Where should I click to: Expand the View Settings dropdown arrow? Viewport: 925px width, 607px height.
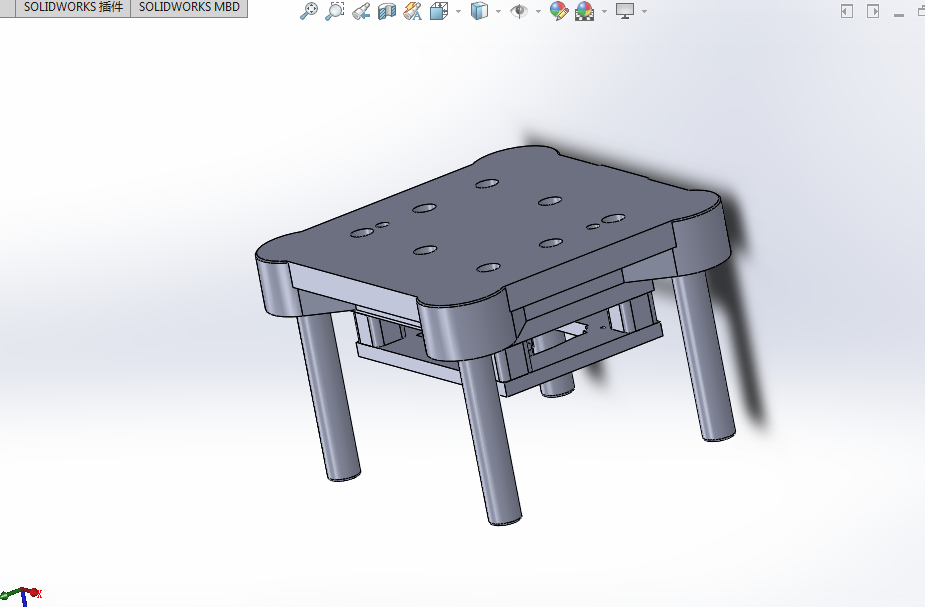point(644,11)
